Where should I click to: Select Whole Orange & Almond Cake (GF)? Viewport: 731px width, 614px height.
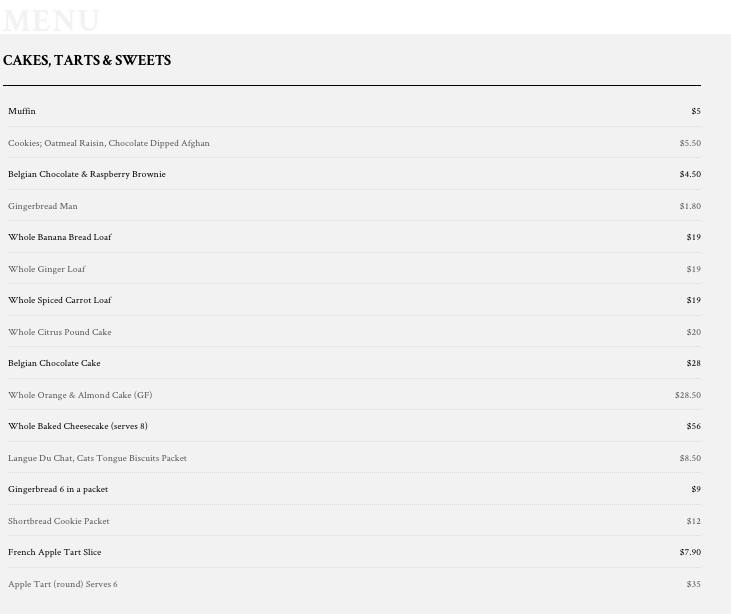80,395
